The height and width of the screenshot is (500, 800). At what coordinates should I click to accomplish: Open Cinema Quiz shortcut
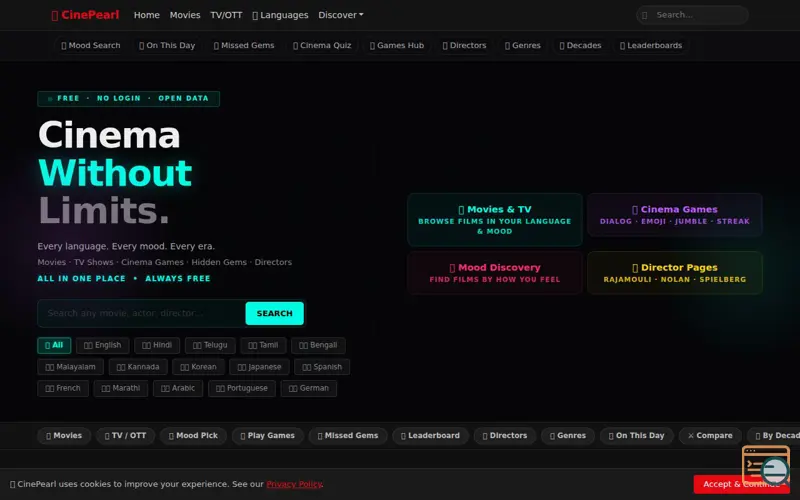pyautogui.click(x=322, y=45)
